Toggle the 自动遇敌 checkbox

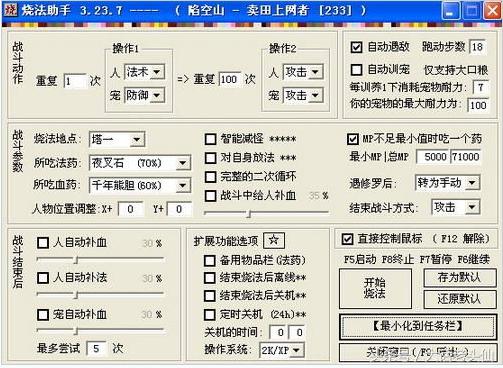356,47
